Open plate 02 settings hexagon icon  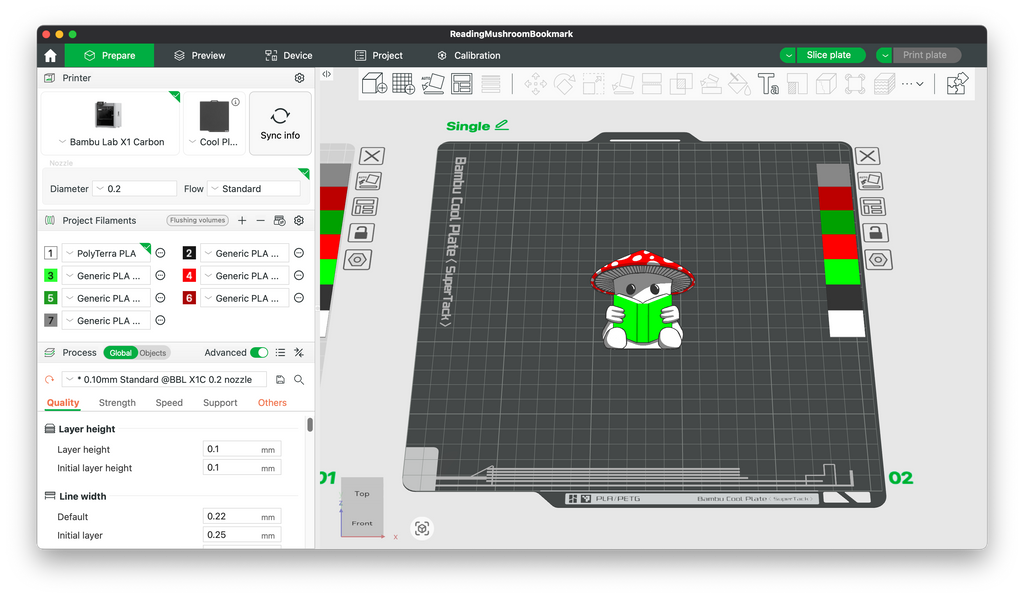pyautogui.click(x=878, y=260)
